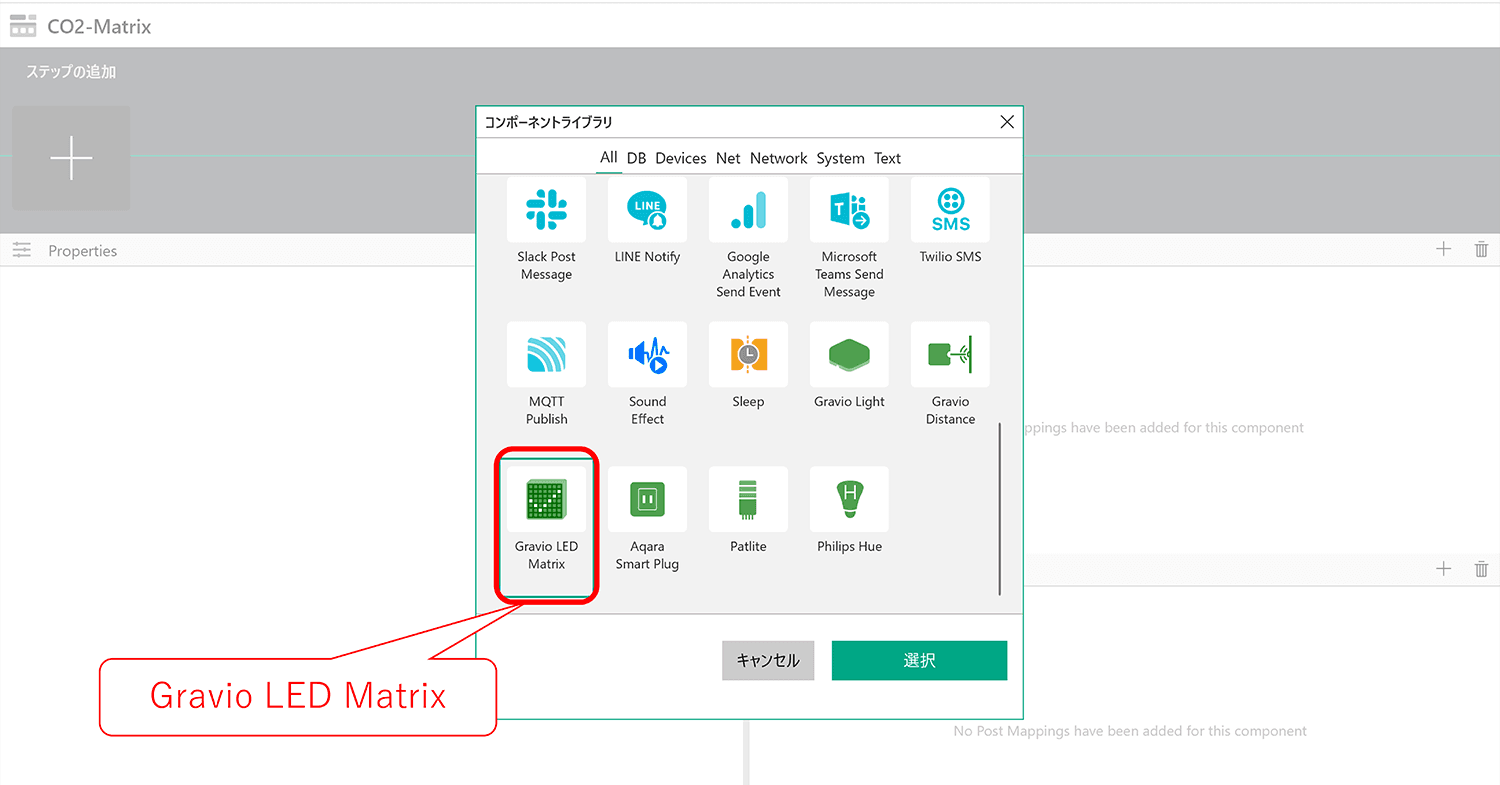The image size is (1500, 785).
Task: Confirm with the 選択 button
Action: click(919, 661)
